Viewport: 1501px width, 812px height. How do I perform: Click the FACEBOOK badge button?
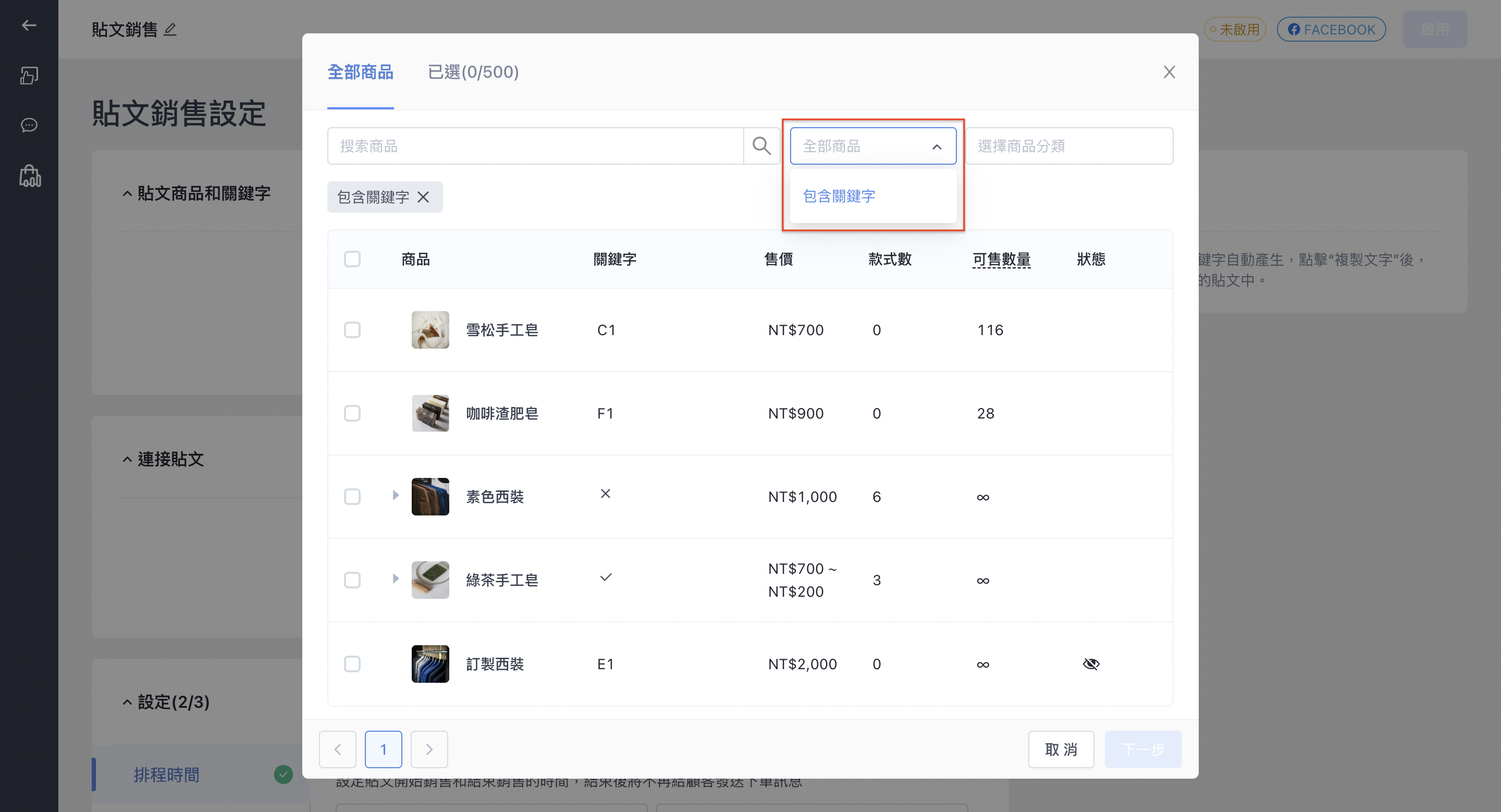[x=1331, y=29]
